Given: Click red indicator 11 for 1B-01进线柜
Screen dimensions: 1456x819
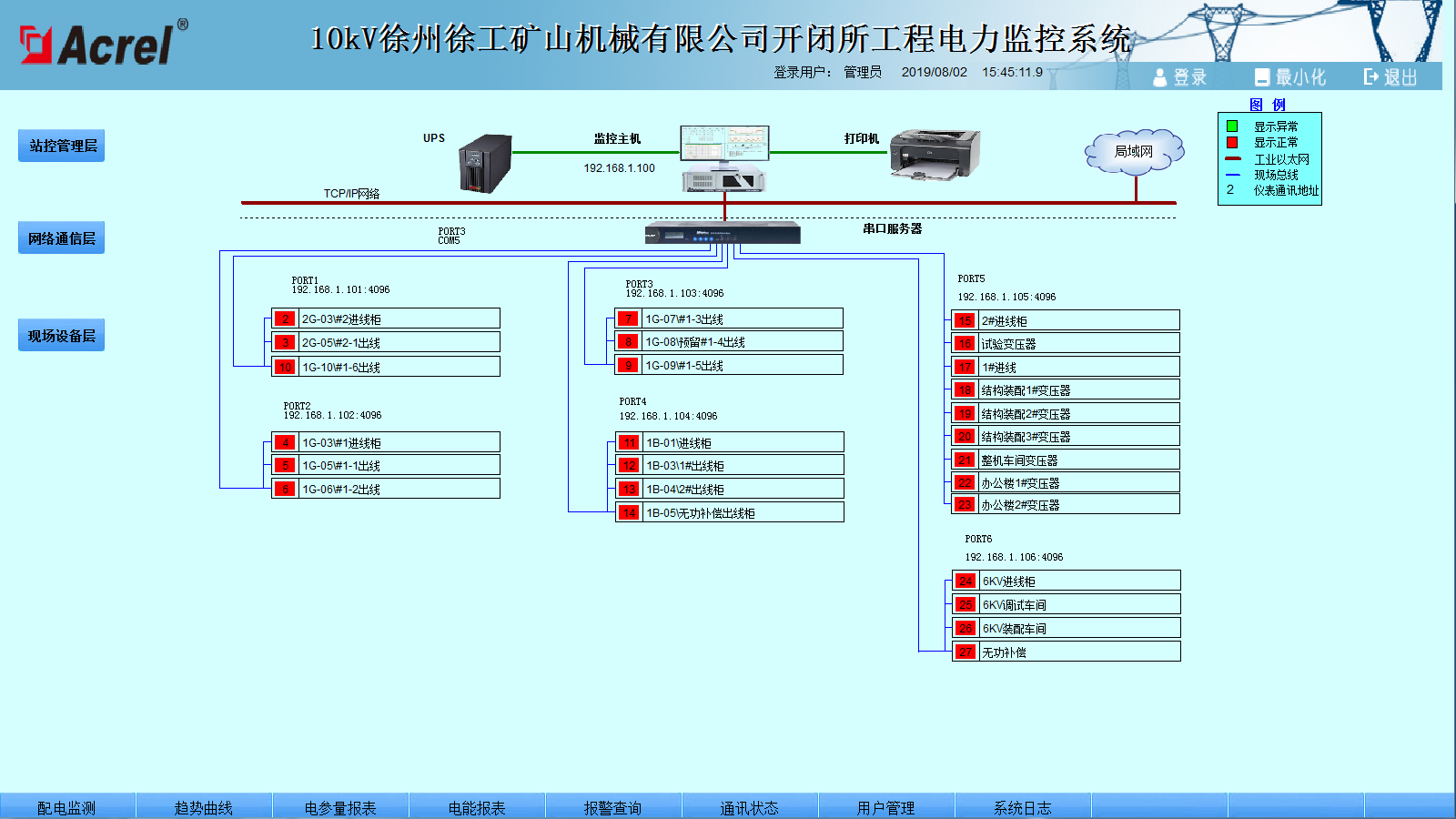Looking at the screenshot, I should (629, 442).
